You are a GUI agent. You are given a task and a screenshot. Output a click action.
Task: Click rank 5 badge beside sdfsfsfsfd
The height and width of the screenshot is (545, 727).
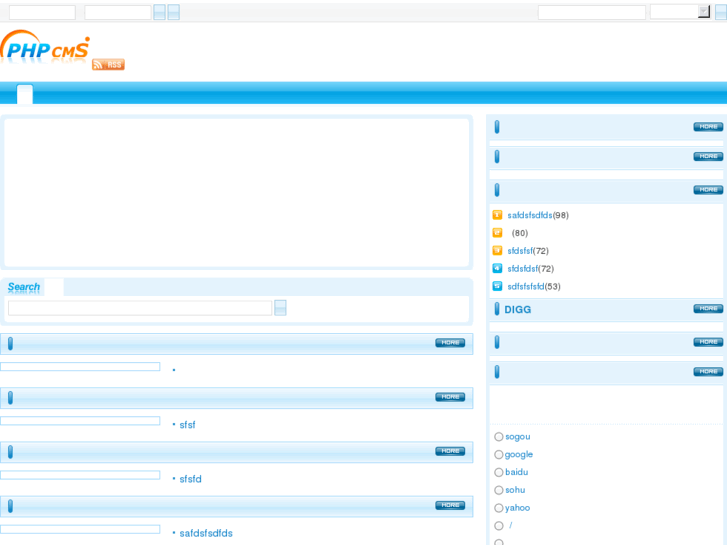tap(497, 286)
